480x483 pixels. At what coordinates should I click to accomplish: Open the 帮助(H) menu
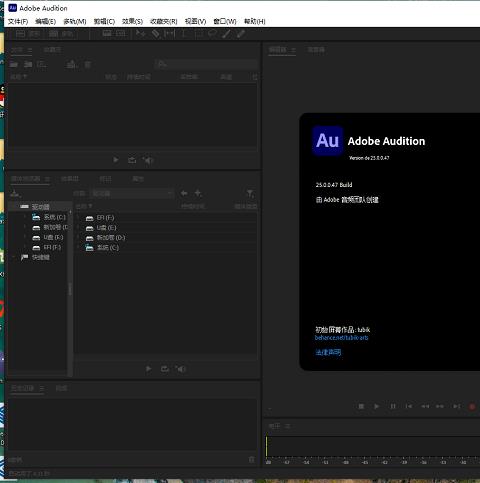pos(255,22)
